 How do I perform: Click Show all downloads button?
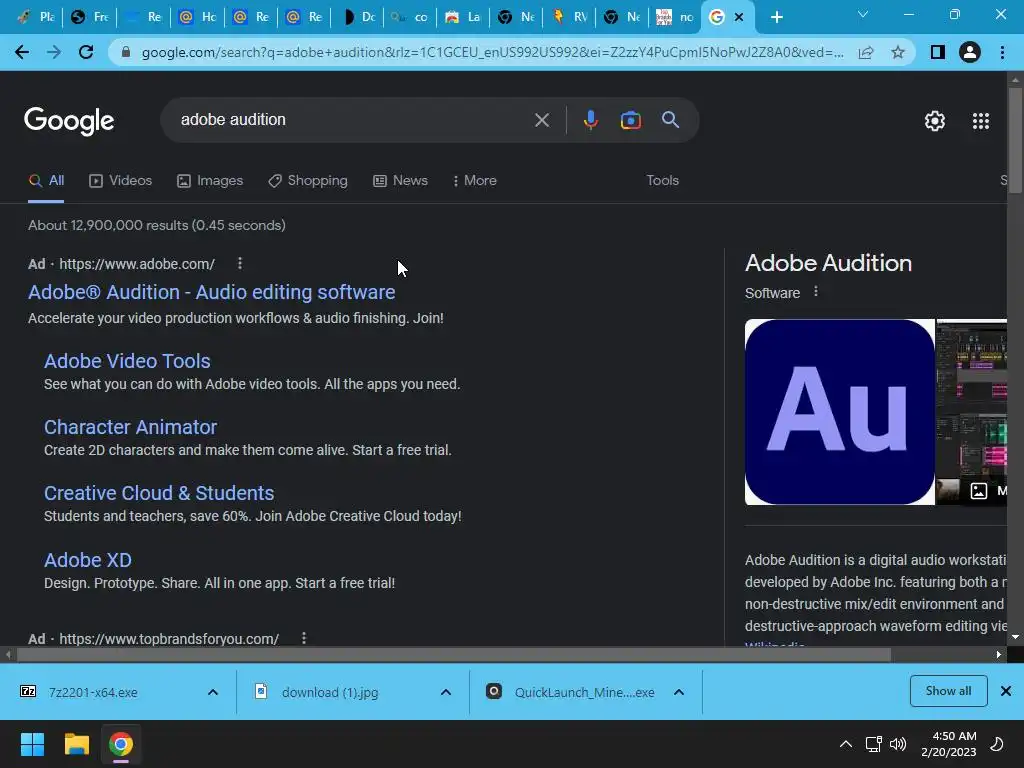click(x=948, y=691)
